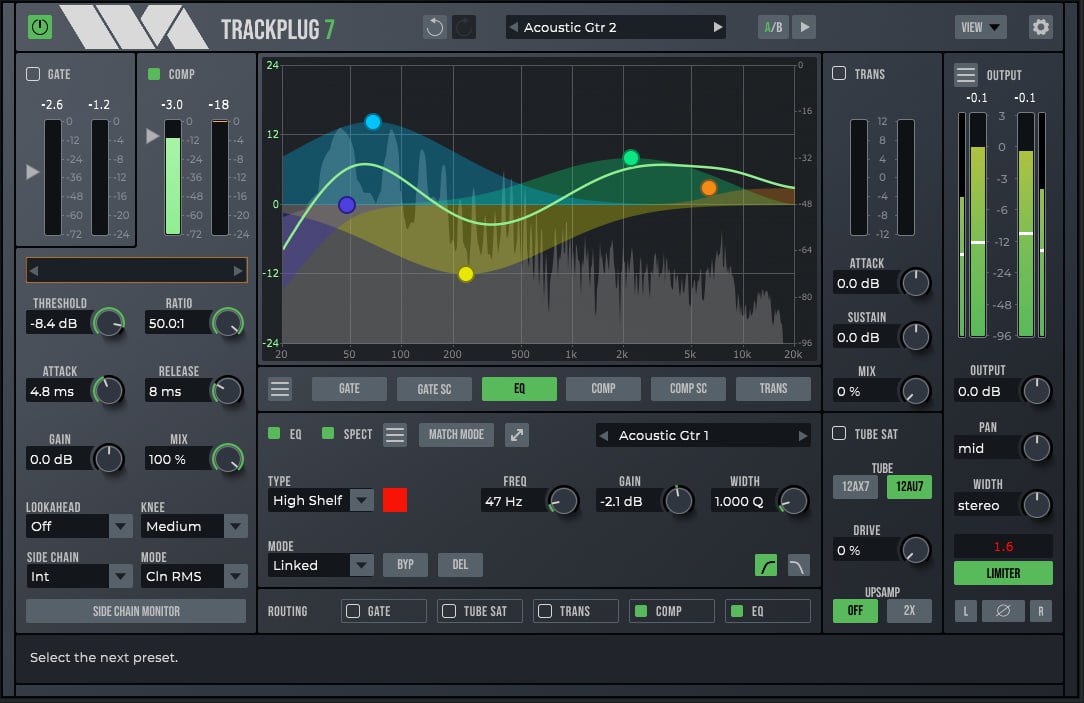
Task: Click the A/B compare button
Action: [x=773, y=27]
